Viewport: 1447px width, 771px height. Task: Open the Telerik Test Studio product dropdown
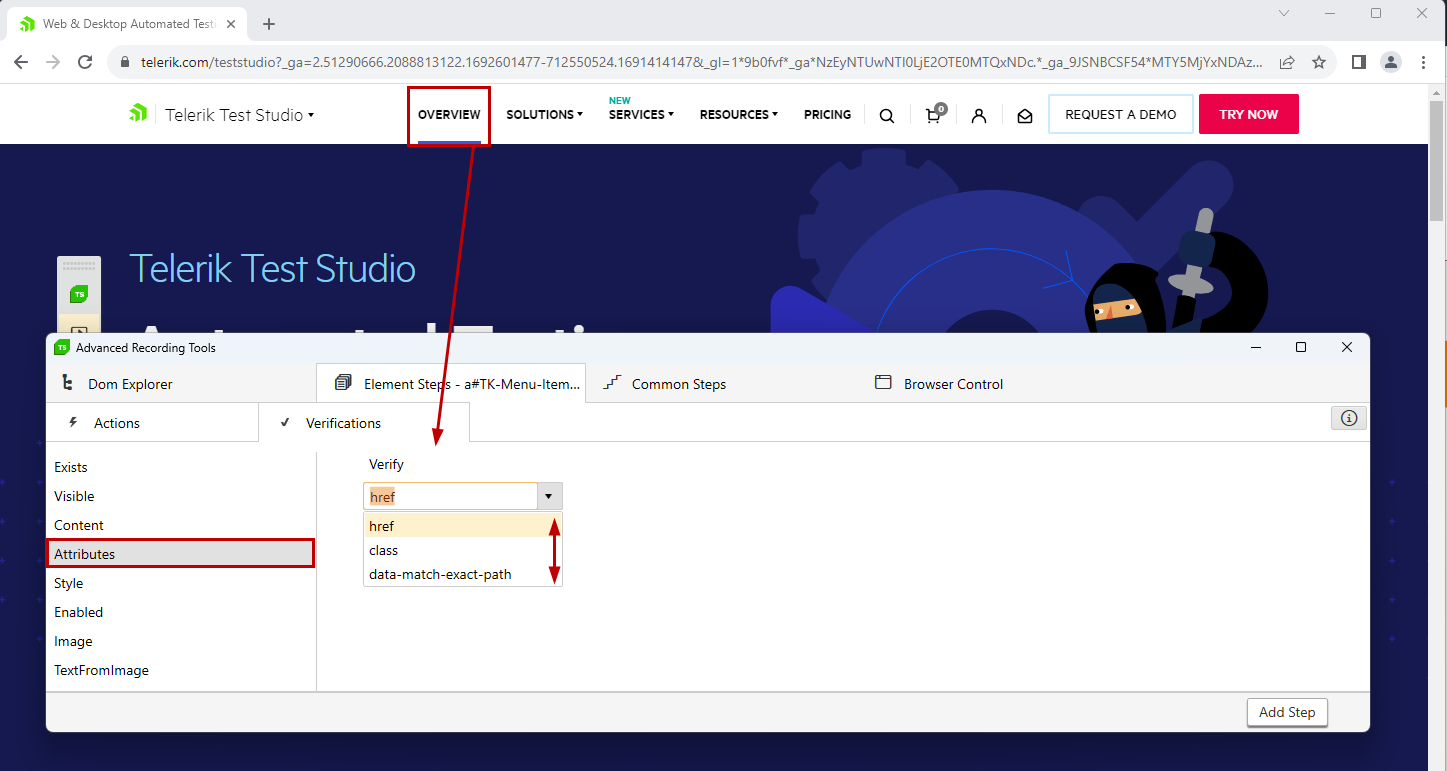point(240,115)
